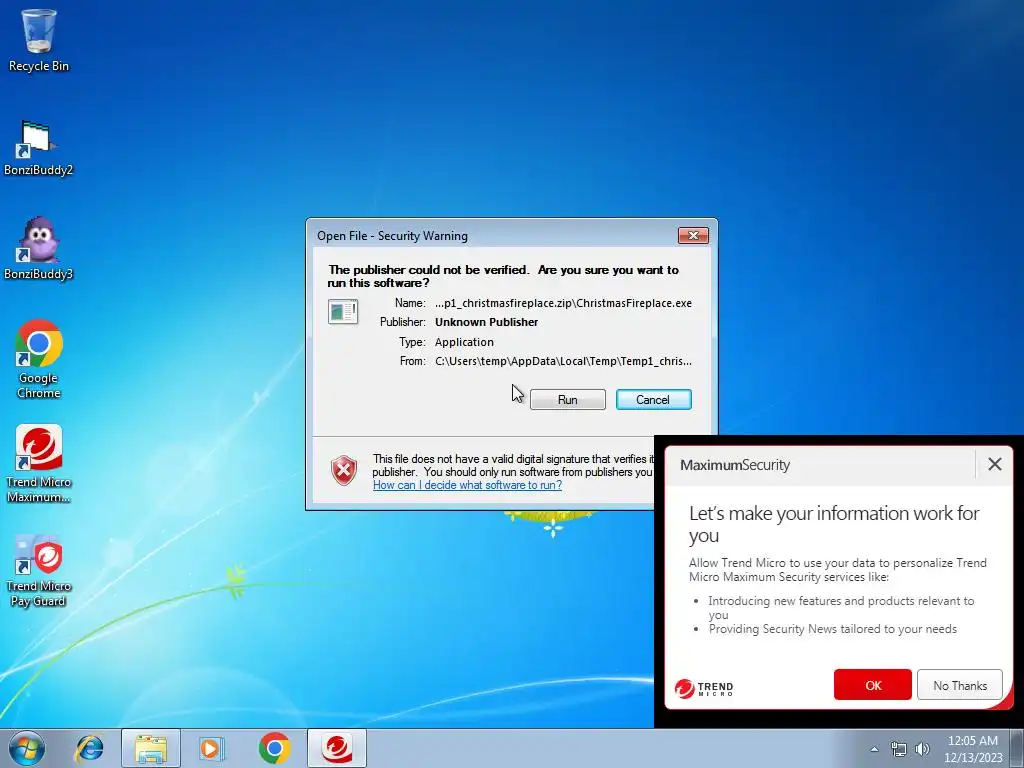1024x768 pixels.
Task: Click the volume speaker tray icon
Action: (x=922, y=749)
